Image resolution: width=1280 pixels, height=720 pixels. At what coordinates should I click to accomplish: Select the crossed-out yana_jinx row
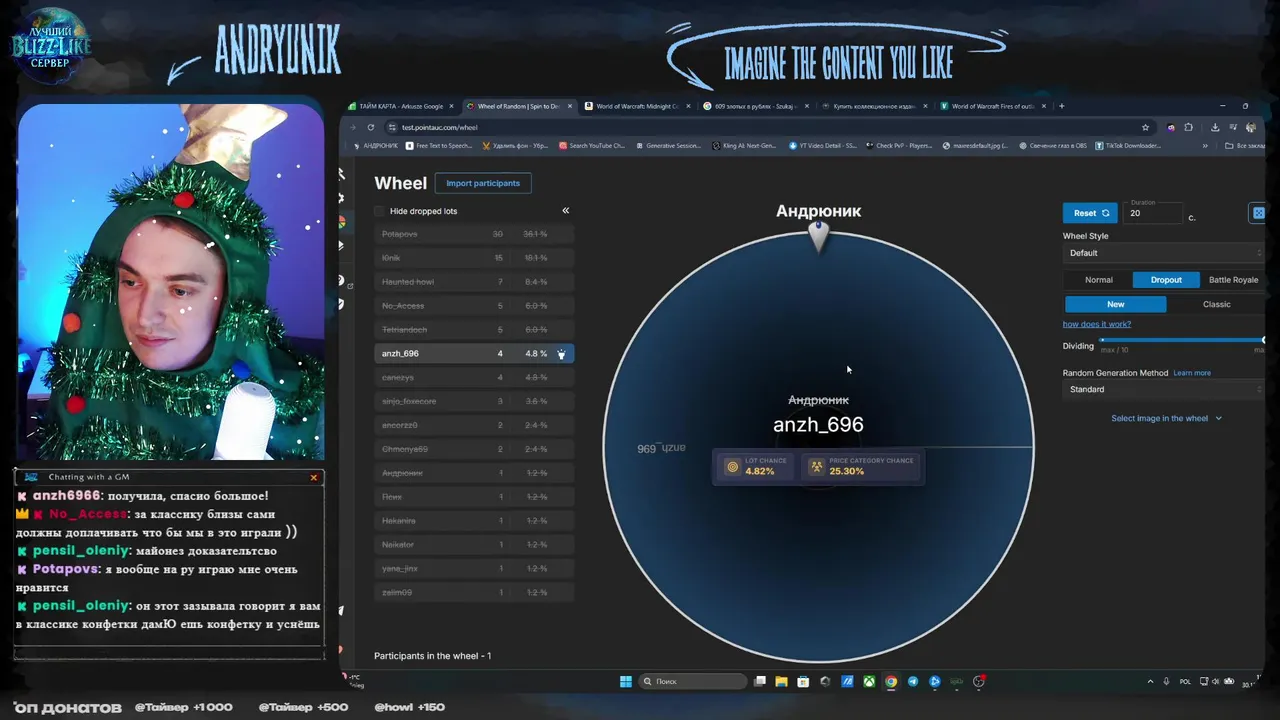[x=474, y=568]
